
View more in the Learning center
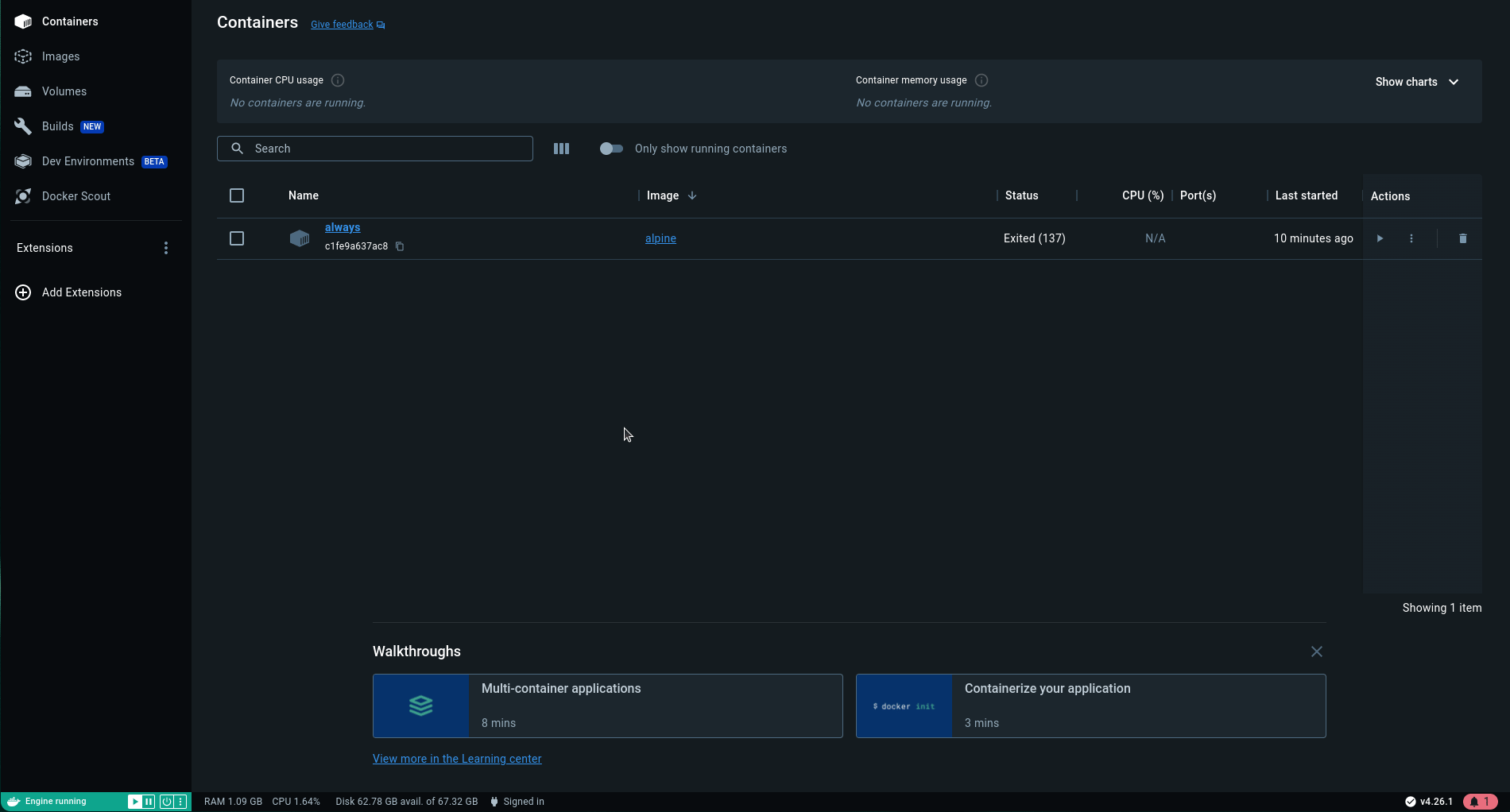[x=457, y=759]
